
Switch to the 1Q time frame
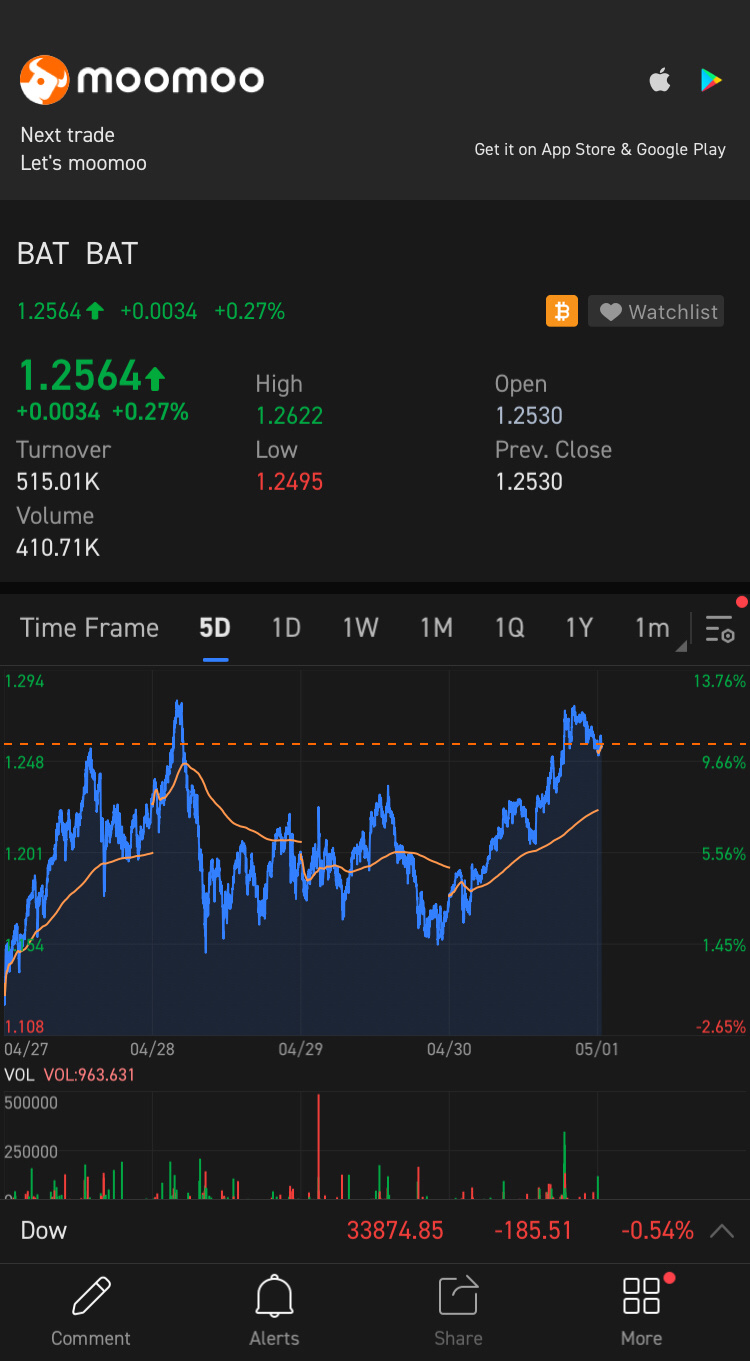tap(510, 628)
